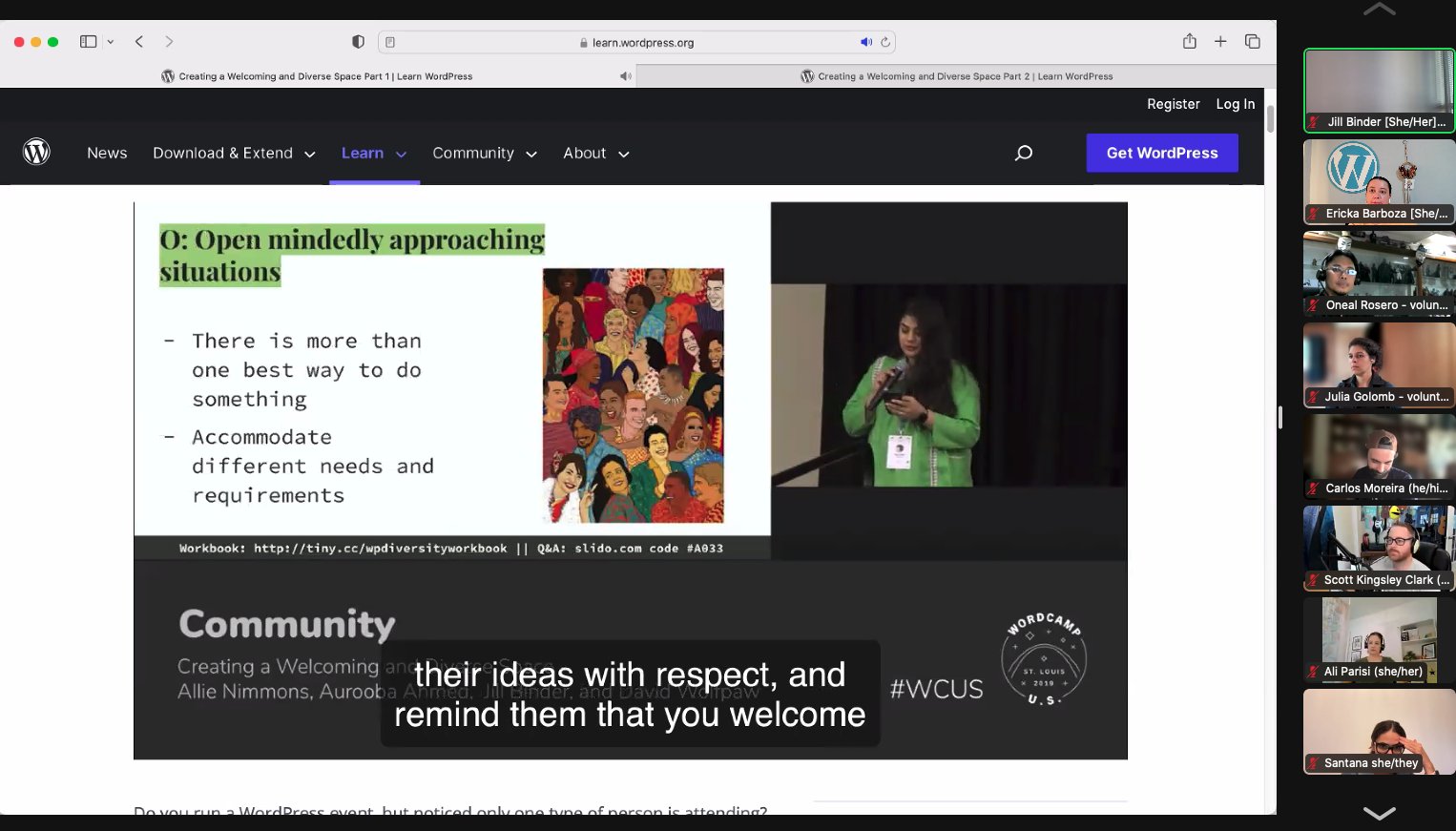Screen dimensions: 1456x831
Task: Click the video player showing the slide
Action: coord(631,481)
